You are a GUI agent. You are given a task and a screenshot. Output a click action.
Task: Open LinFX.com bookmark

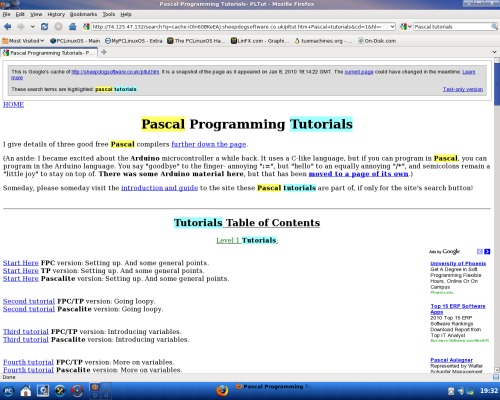pyautogui.click(x=261, y=41)
